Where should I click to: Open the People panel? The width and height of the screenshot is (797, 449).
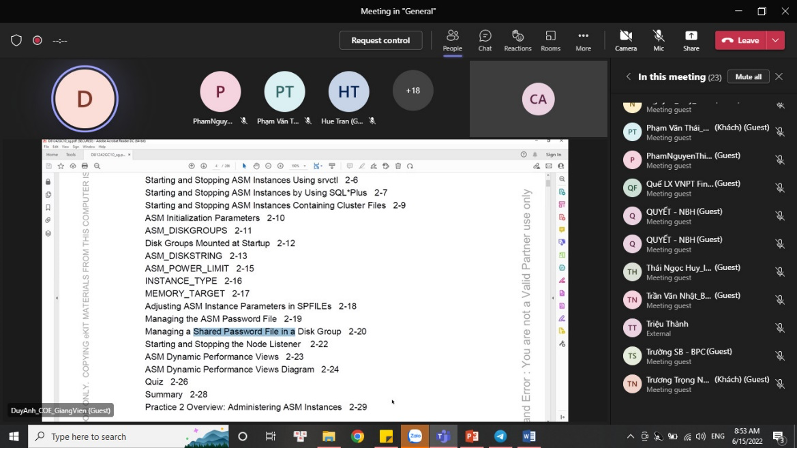452,40
